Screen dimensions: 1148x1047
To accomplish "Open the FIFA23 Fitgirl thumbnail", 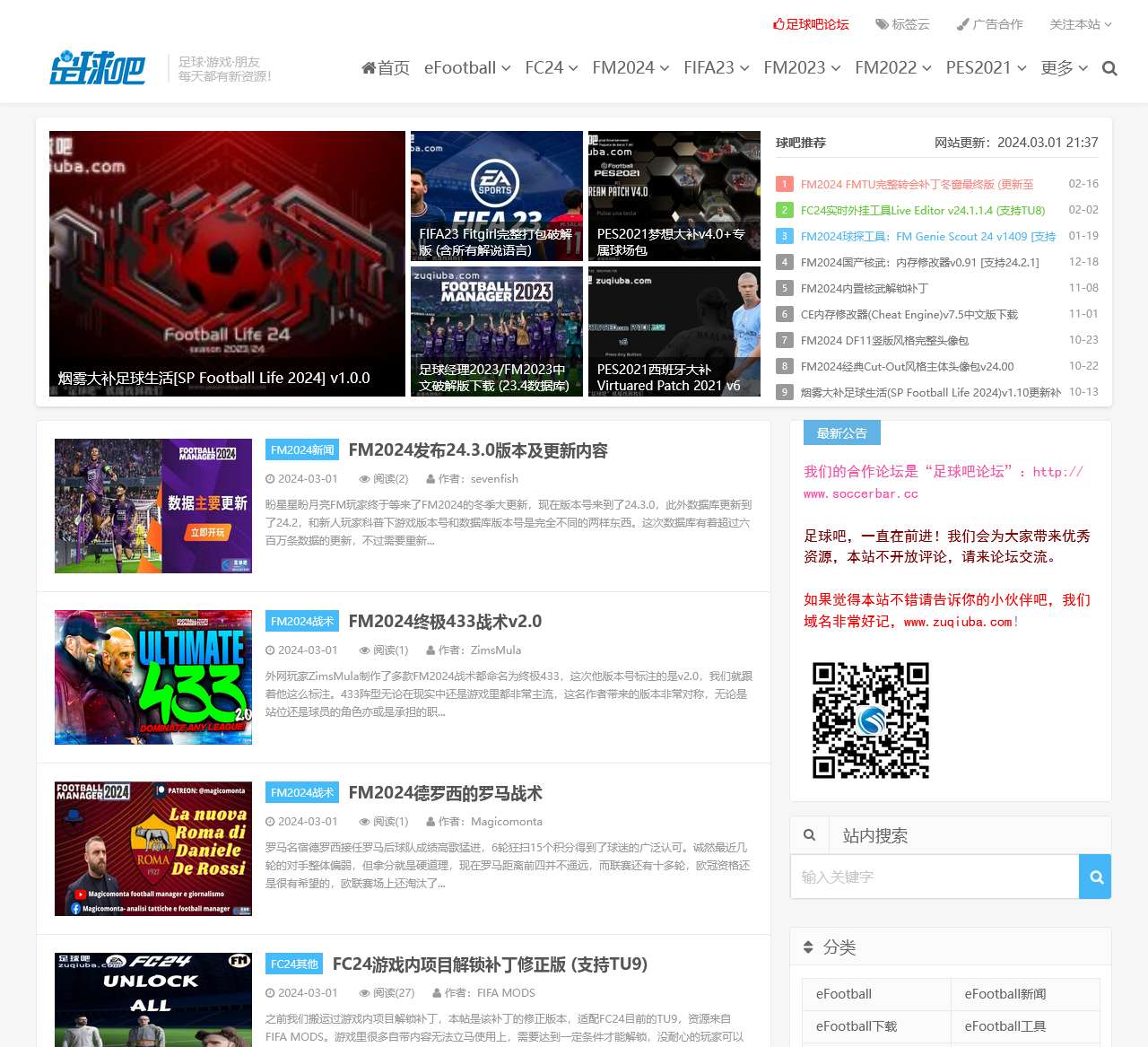I will pos(497,196).
